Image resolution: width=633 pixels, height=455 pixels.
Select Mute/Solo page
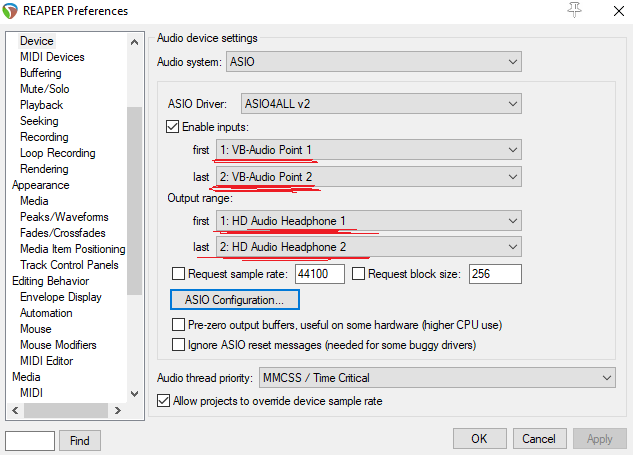click(x=44, y=89)
